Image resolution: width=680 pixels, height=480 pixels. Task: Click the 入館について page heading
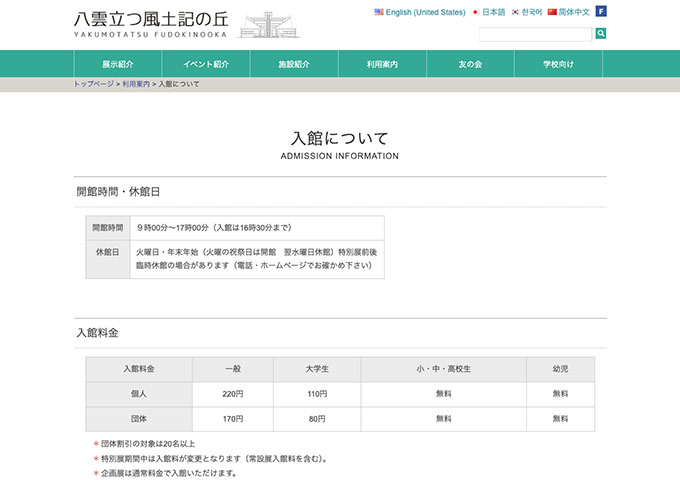pos(340,138)
